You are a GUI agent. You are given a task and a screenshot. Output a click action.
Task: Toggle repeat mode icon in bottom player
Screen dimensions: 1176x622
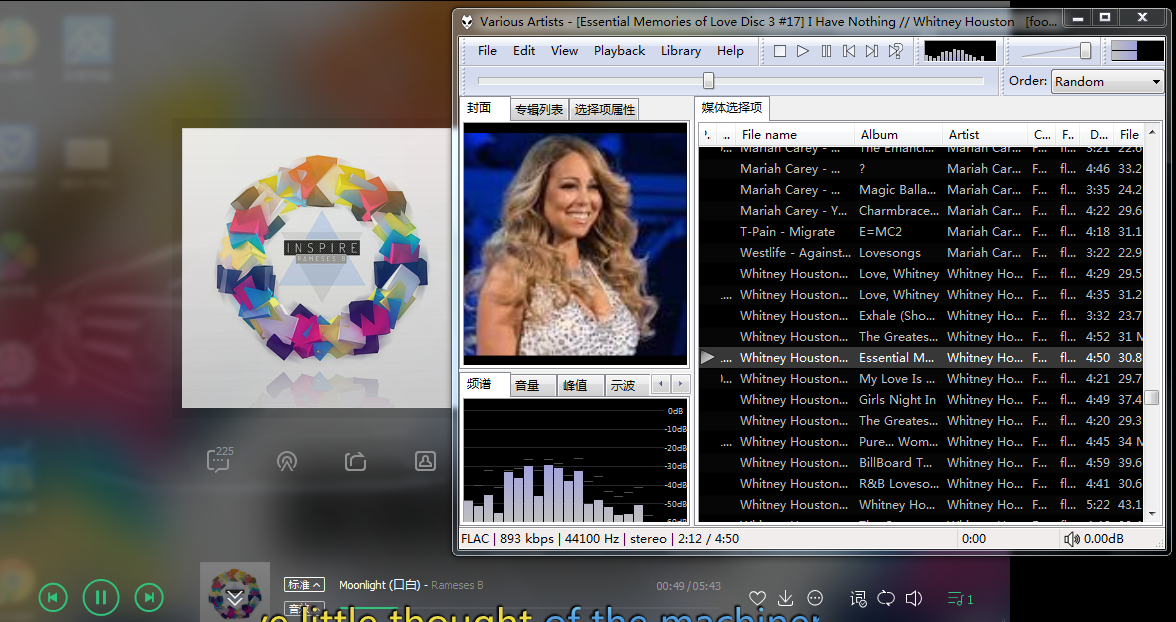pyautogui.click(x=886, y=598)
